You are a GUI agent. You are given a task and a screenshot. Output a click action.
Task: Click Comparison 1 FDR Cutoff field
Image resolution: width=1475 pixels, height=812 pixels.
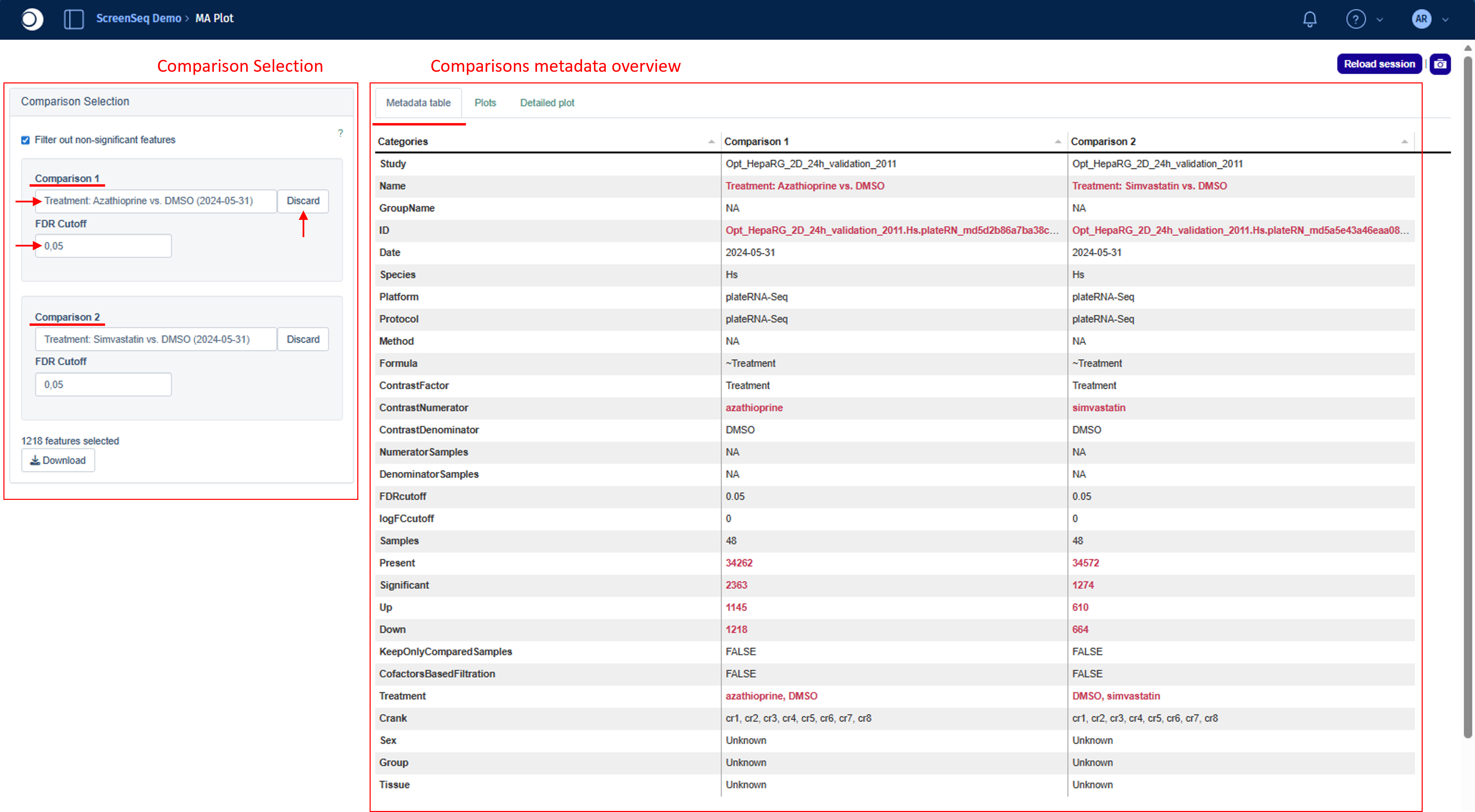(x=103, y=246)
